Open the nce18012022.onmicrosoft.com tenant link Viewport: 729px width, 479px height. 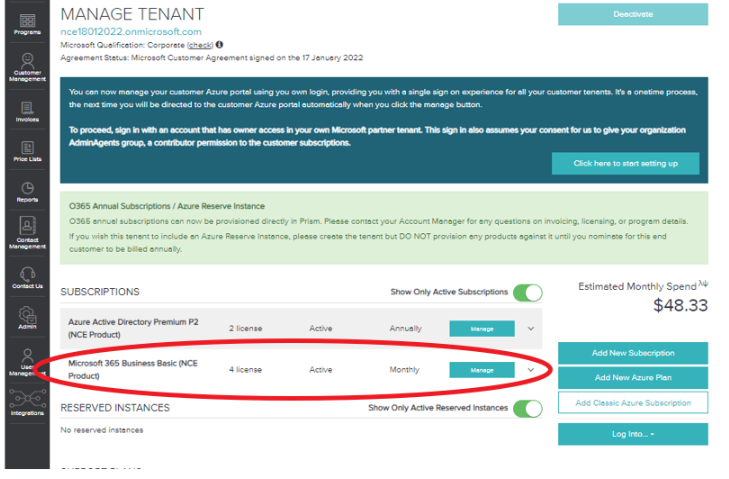point(131,32)
